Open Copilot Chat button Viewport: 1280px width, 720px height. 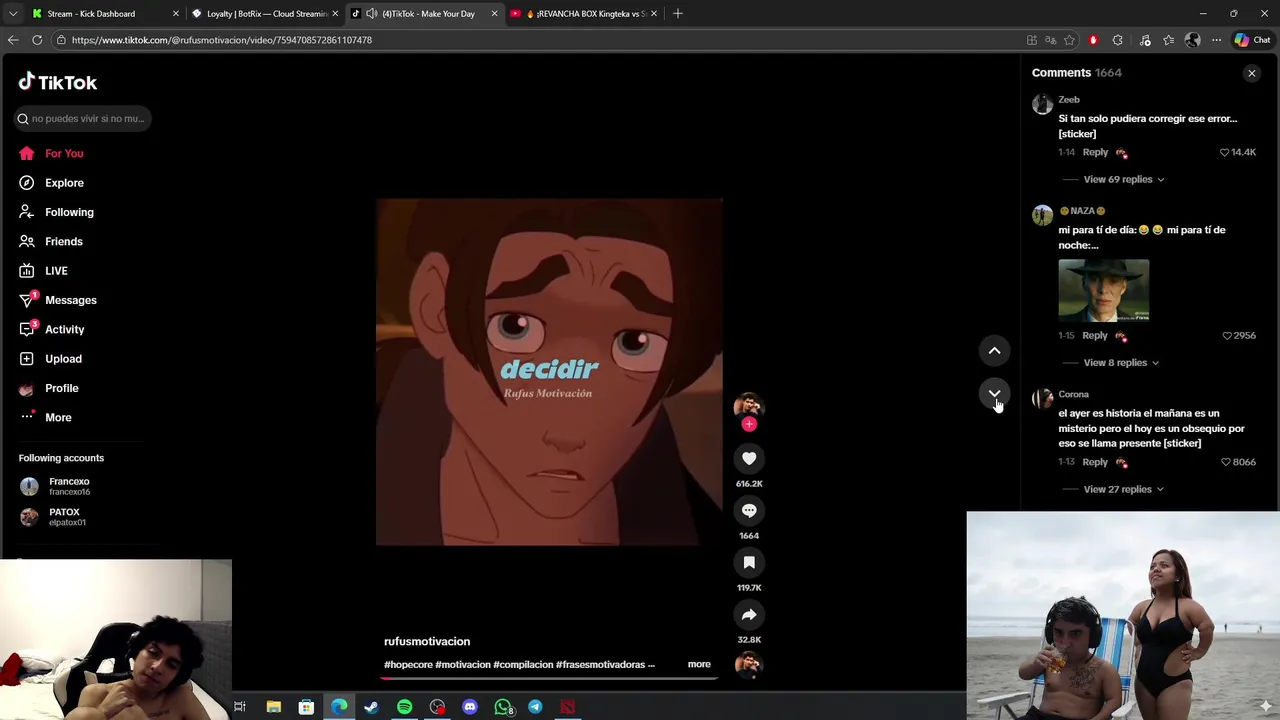point(1252,40)
